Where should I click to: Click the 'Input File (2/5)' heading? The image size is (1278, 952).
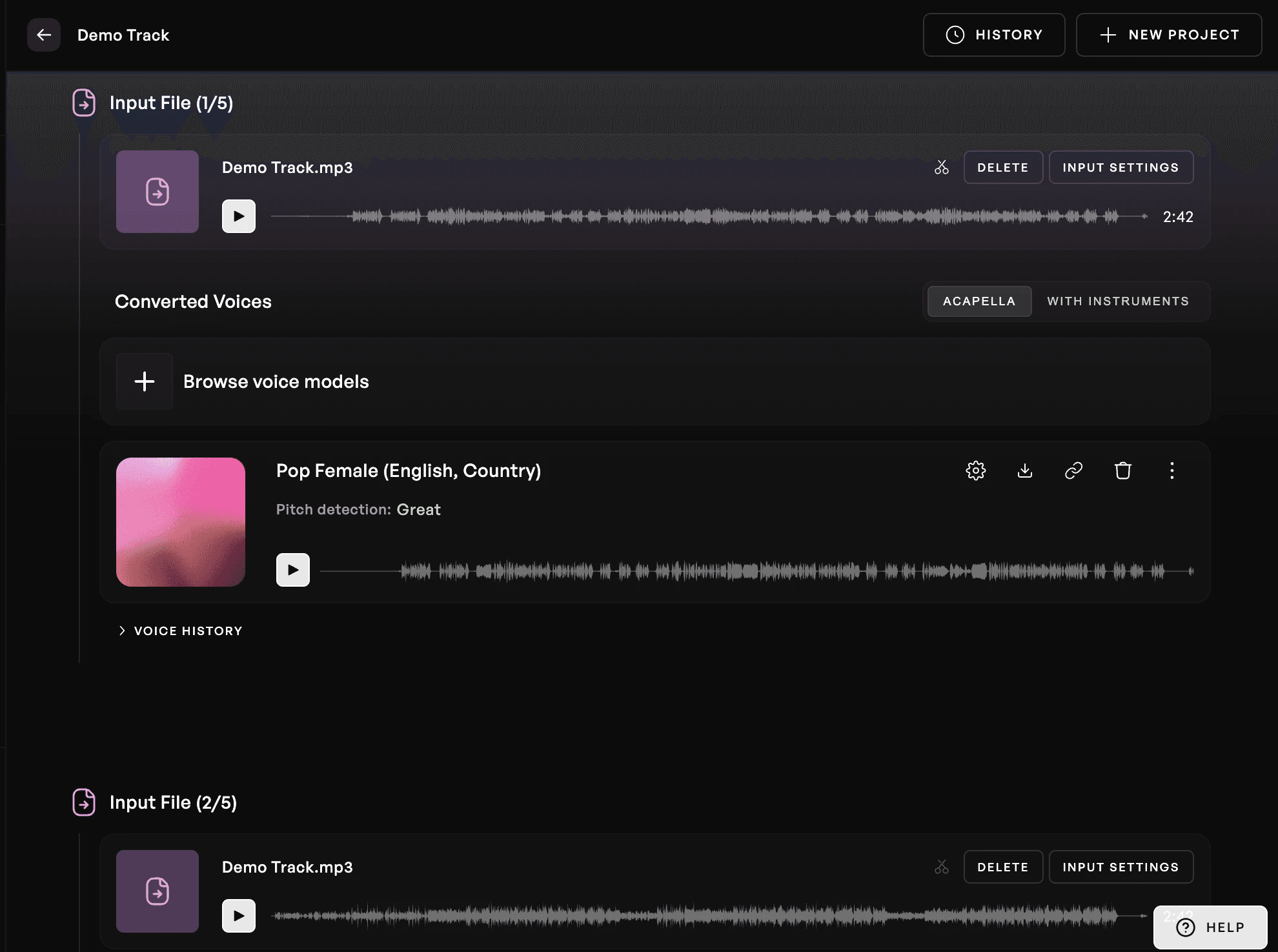pos(173,803)
